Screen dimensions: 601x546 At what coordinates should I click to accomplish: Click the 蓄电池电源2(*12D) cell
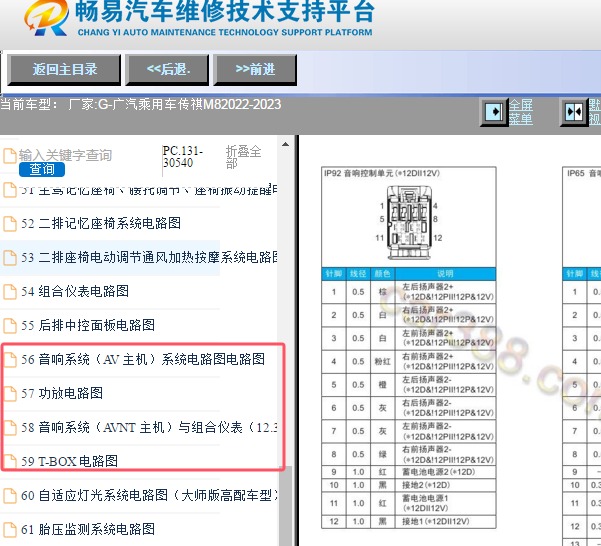click(445, 472)
